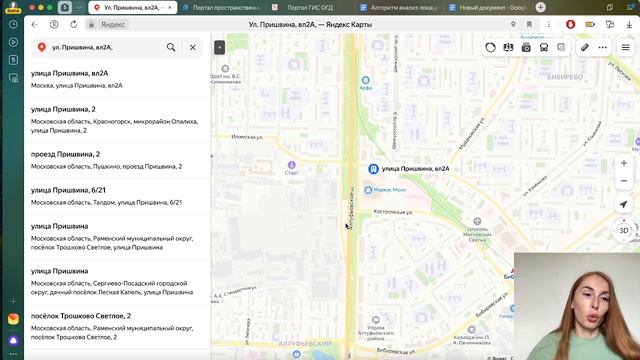Switch to Алгоритм анализ локации tab
The width and height of the screenshot is (640, 360).
click(x=400, y=7)
